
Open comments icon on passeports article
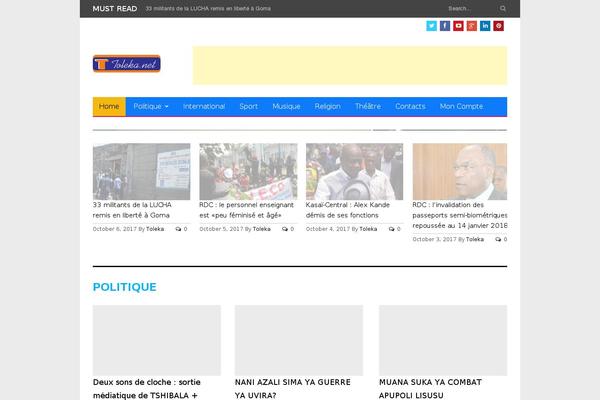click(x=498, y=239)
